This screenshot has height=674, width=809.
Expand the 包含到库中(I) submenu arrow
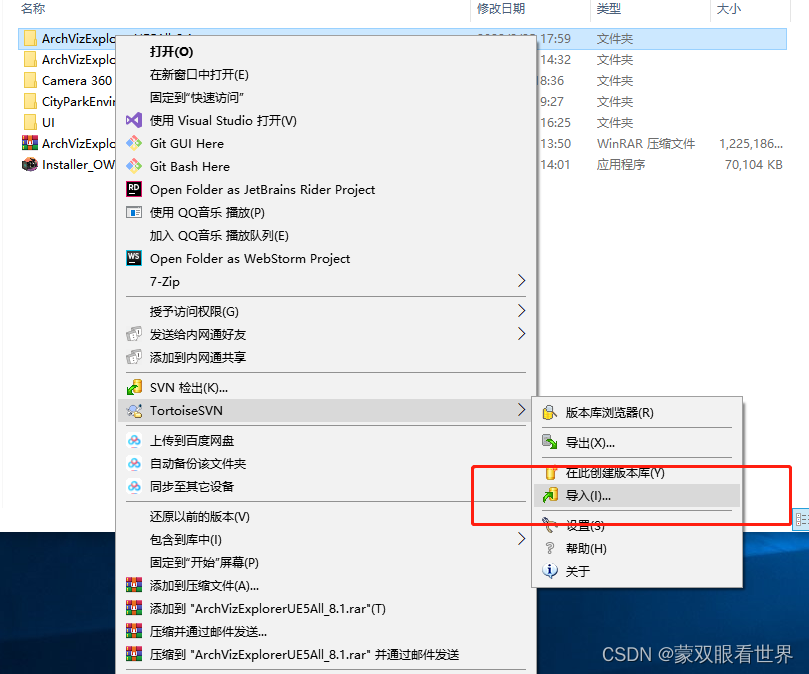coord(521,539)
